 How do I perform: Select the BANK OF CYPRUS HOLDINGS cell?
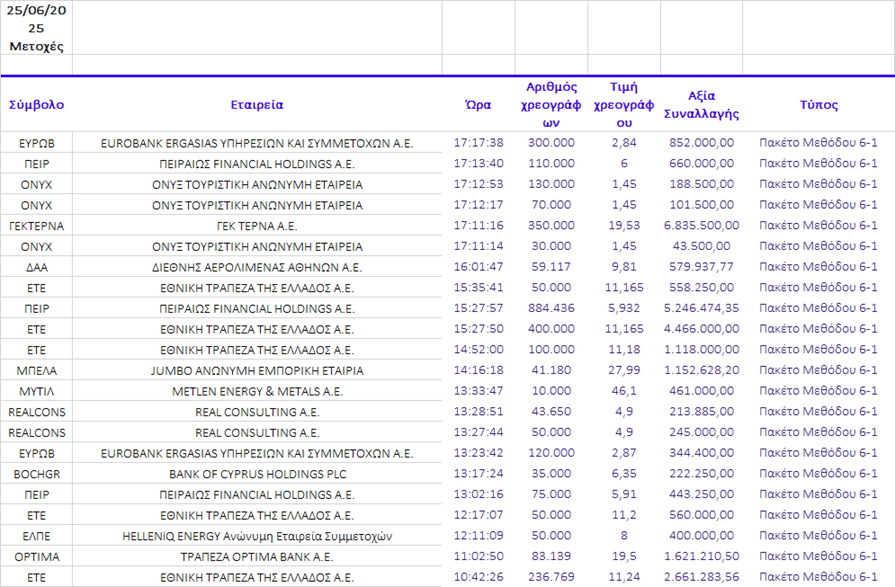(257, 474)
